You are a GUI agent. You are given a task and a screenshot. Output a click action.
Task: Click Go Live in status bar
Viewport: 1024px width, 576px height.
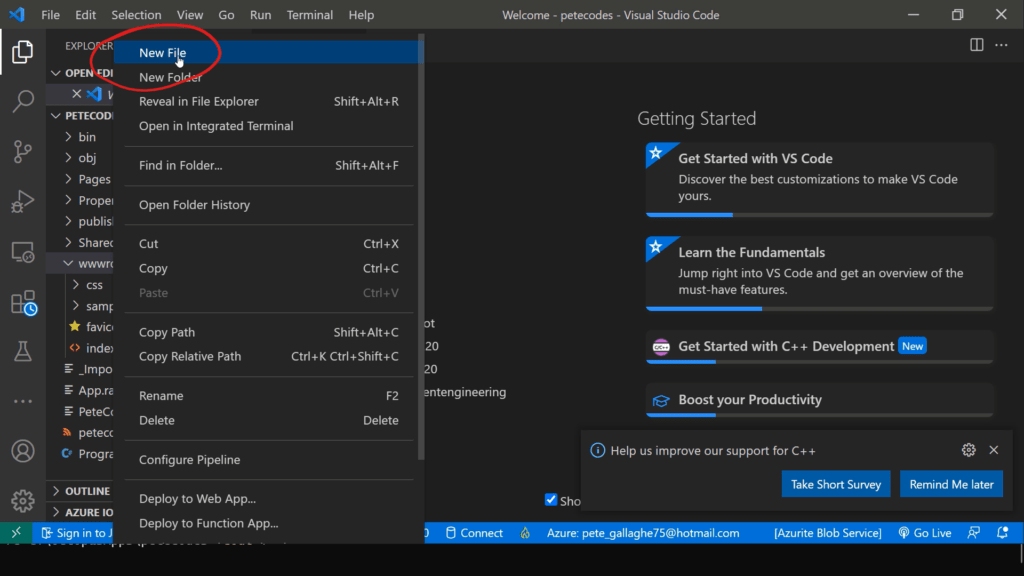925,533
